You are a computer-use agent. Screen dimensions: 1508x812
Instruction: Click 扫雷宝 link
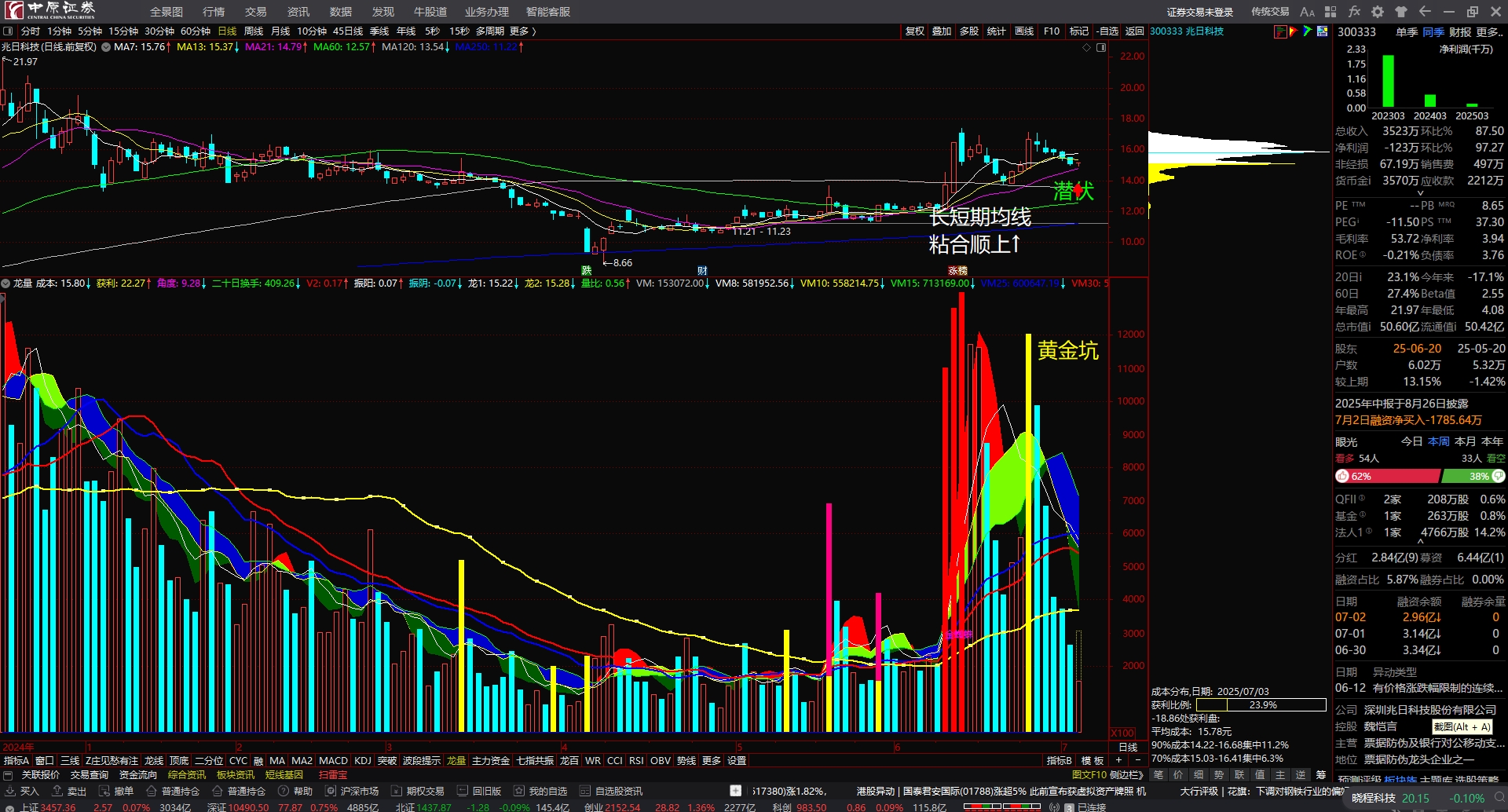(x=333, y=775)
